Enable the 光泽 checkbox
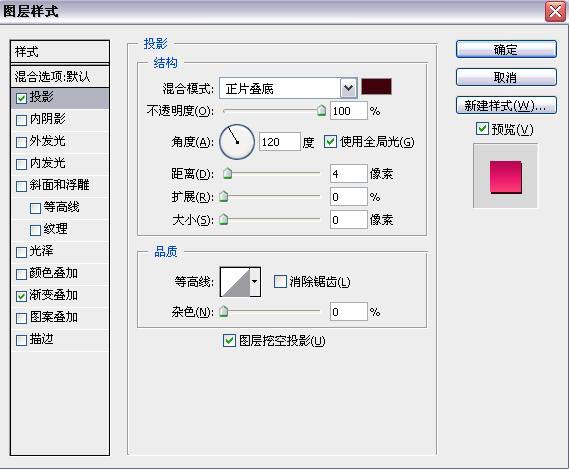This screenshot has width=569, height=470. coord(21,252)
